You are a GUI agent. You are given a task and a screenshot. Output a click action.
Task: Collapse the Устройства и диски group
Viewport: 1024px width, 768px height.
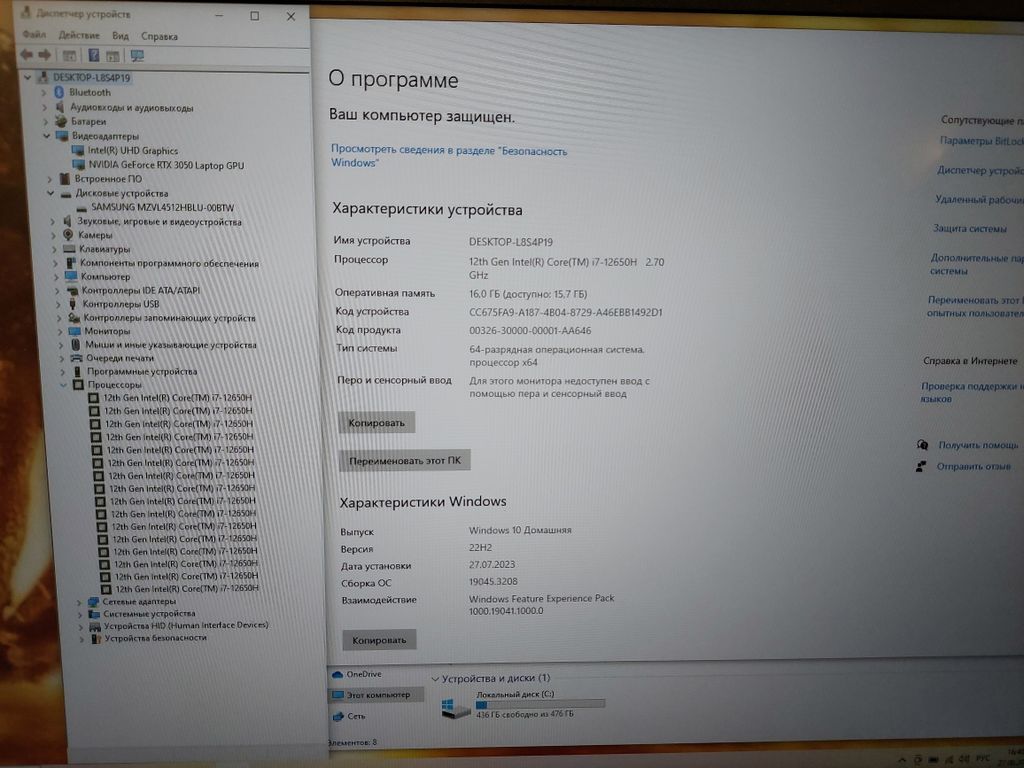[x=435, y=678]
